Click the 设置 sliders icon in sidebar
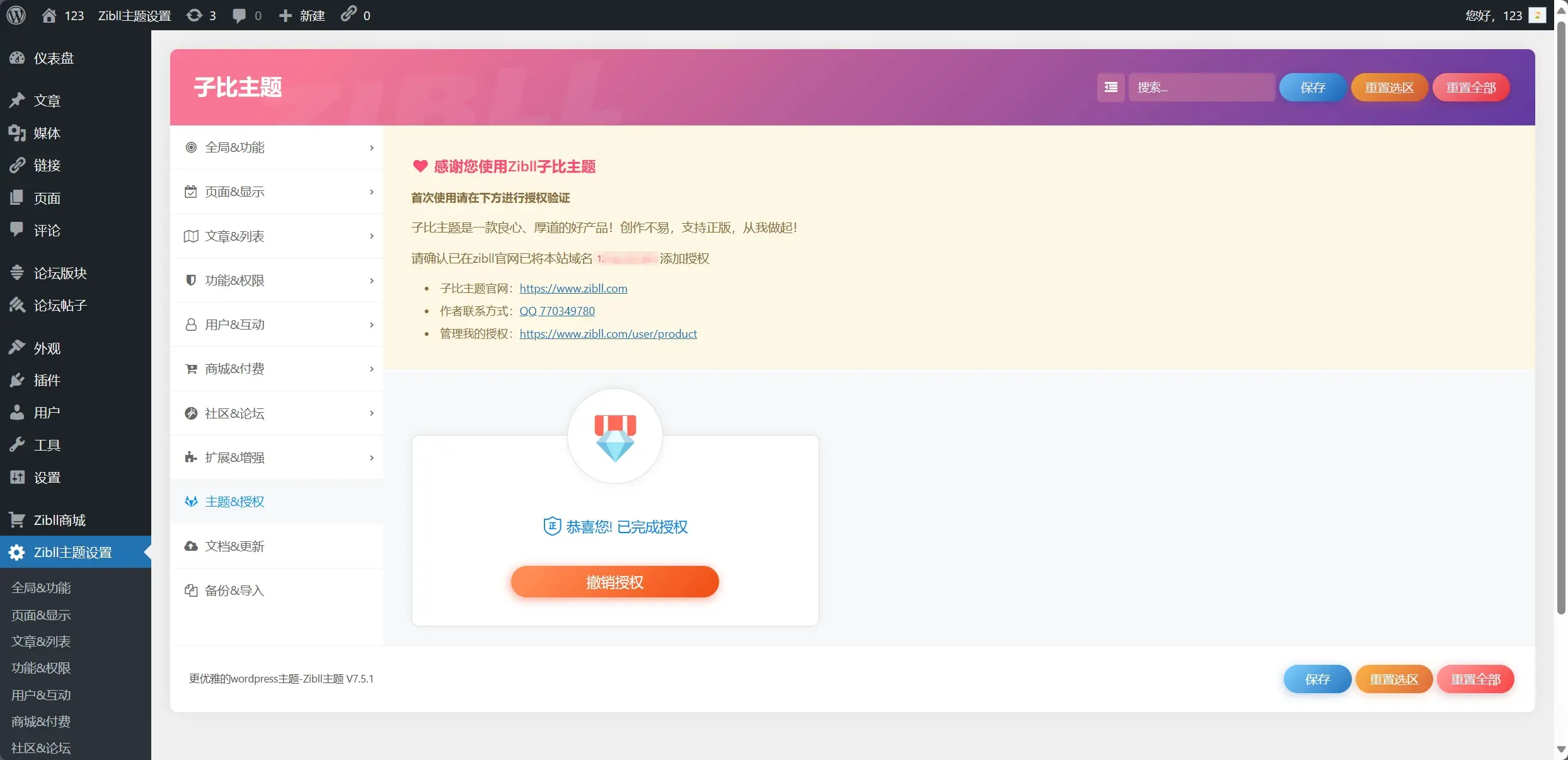 (17, 477)
